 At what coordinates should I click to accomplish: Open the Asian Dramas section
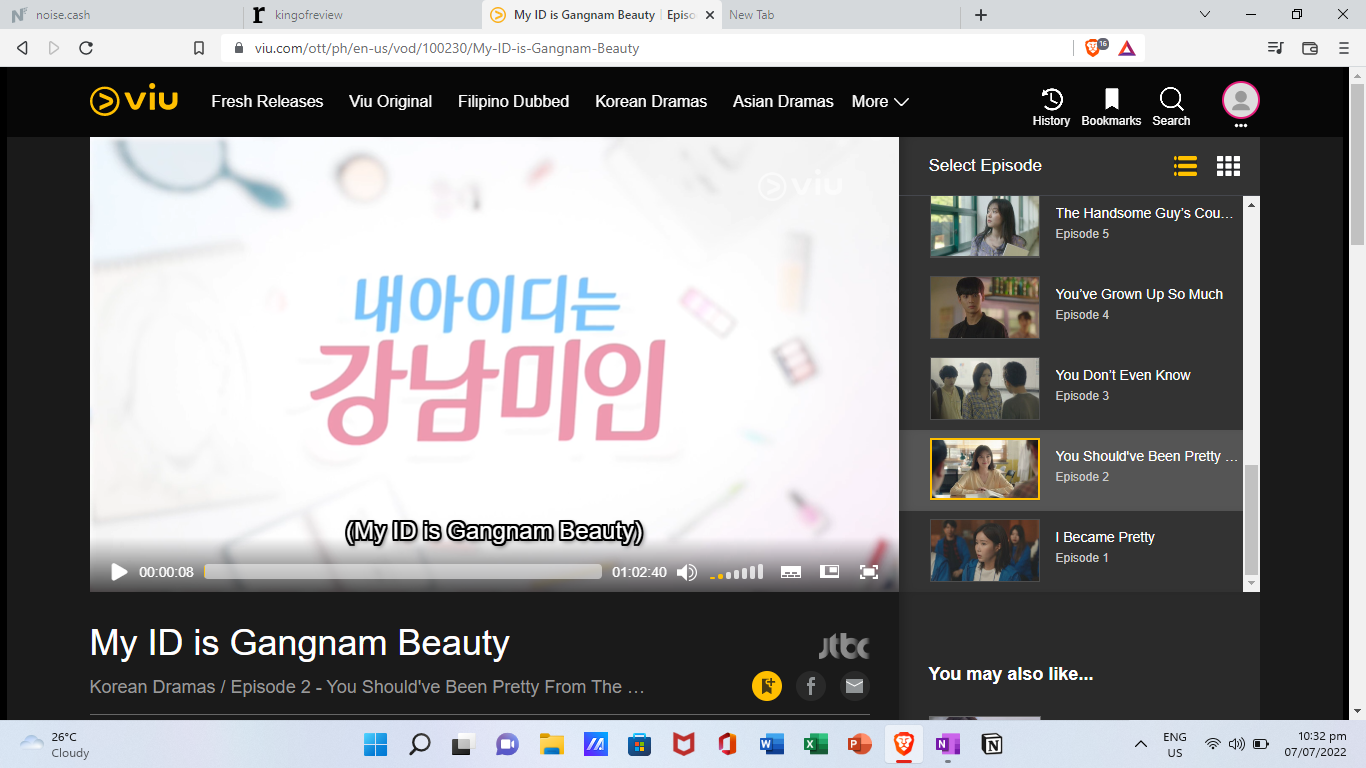pos(783,101)
